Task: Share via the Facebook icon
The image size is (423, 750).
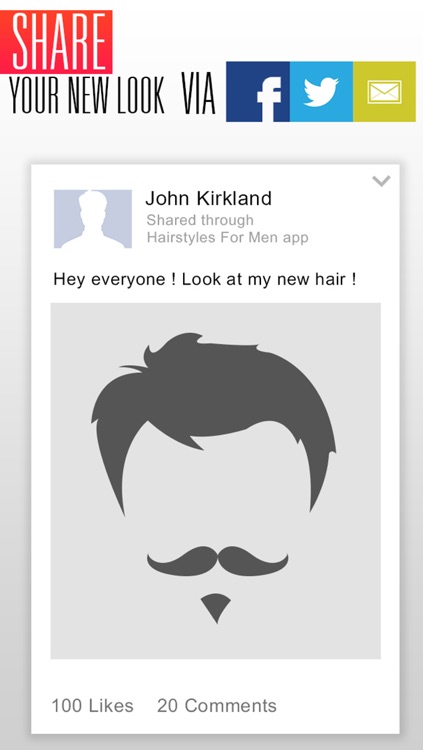Action: click(257, 91)
